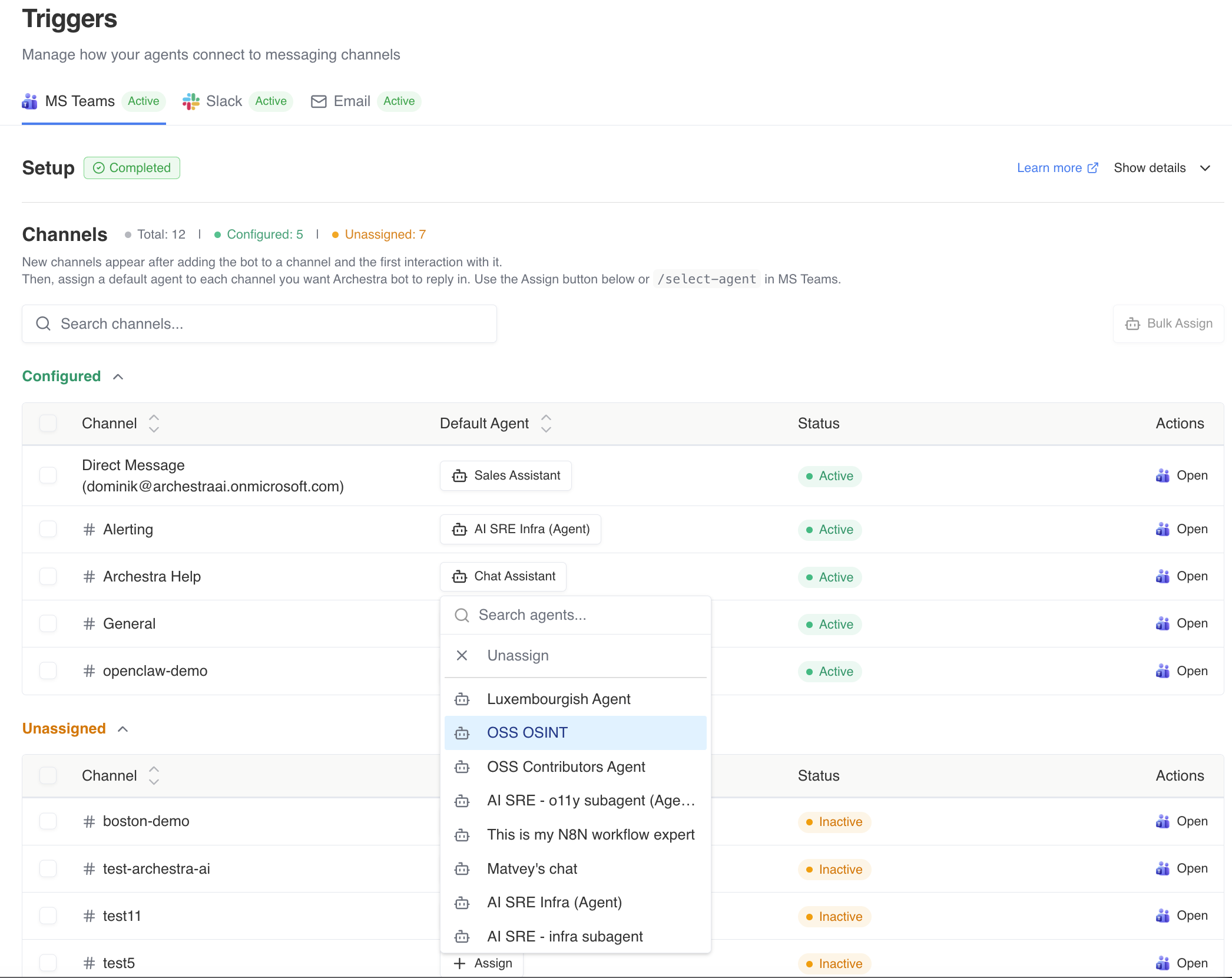This screenshot has height=978, width=1232.
Task: Click the X icon beside Unassign
Action: [x=462, y=656]
